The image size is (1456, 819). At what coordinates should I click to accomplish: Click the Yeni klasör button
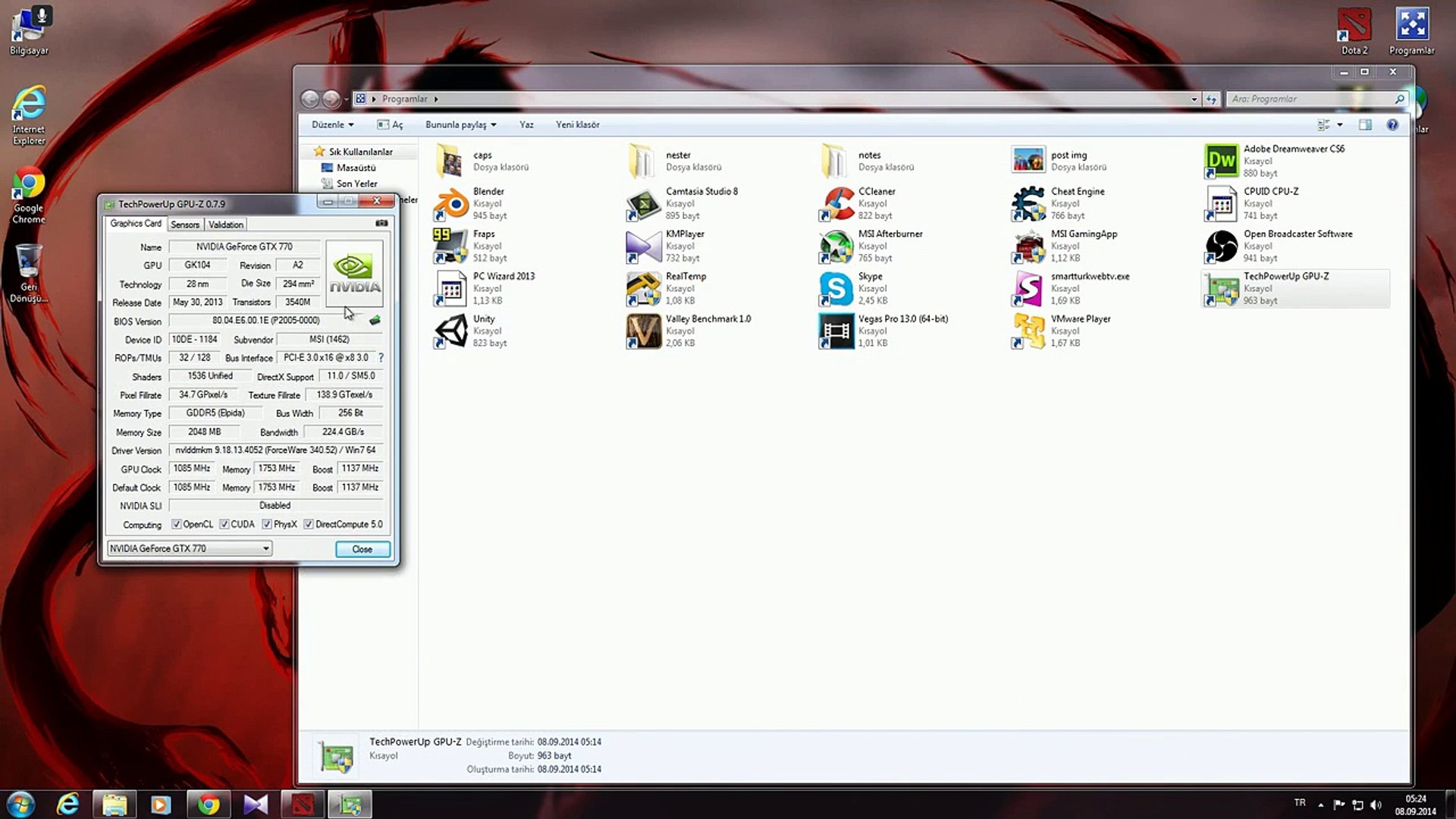tap(577, 124)
